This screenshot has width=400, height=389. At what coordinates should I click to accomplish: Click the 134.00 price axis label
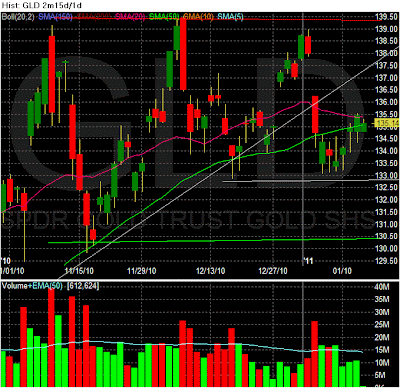(x=386, y=151)
